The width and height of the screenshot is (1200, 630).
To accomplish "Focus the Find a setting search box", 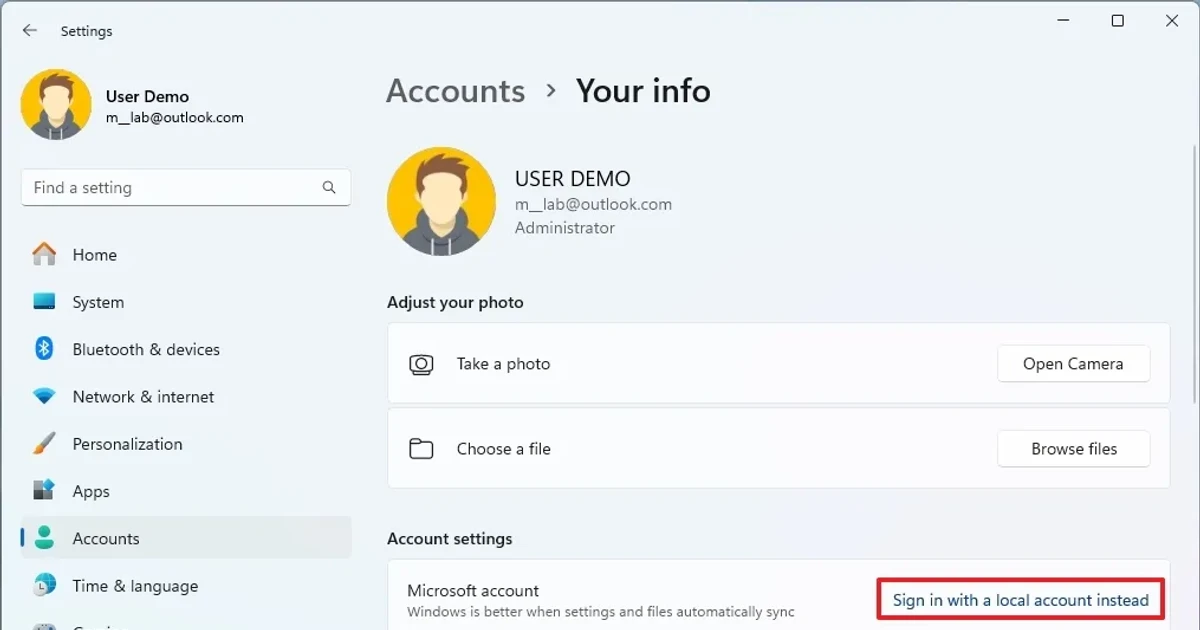I will (186, 188).
